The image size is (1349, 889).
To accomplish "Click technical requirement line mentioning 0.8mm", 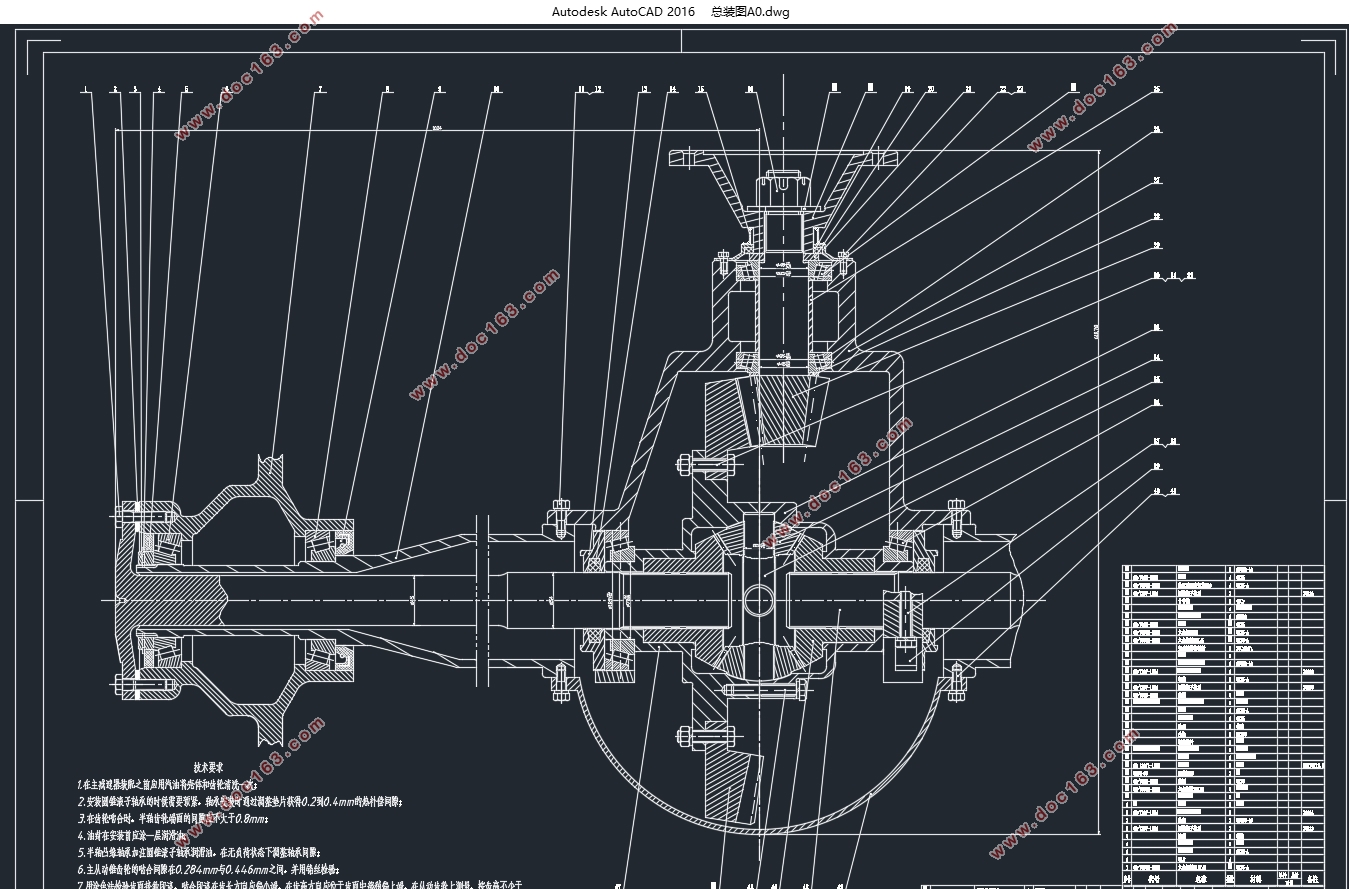I will [175, 818].
